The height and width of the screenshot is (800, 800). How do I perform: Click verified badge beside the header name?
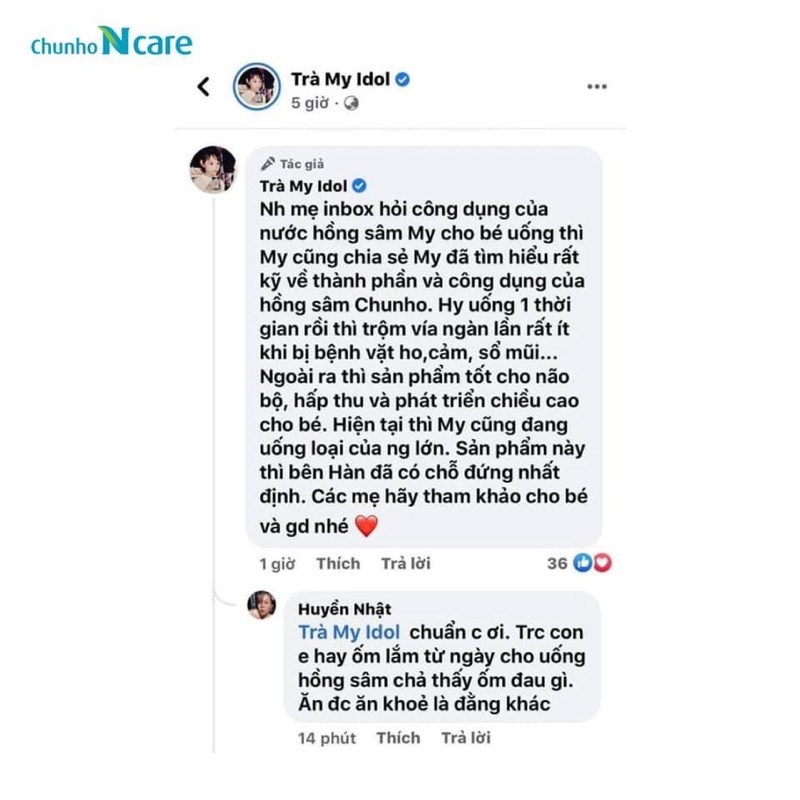(403, 80)
